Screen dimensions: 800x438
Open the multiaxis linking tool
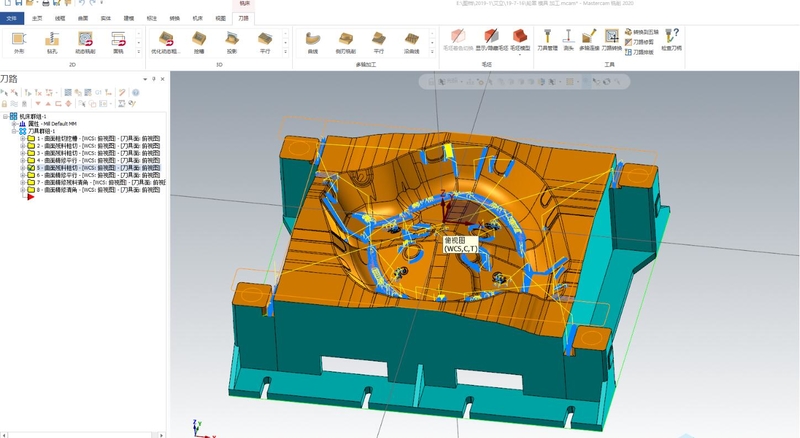pyautogui.click(x=589, y=40)
